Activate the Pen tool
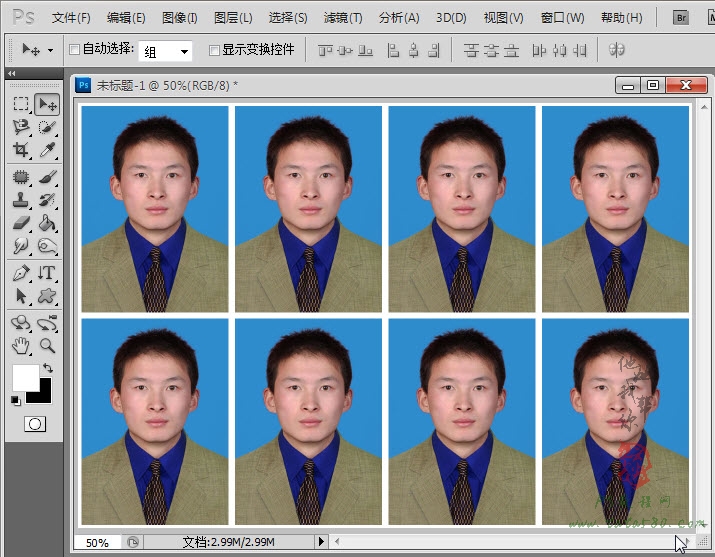This screenshot has height=557, width=715. click(x=21, y=273)
